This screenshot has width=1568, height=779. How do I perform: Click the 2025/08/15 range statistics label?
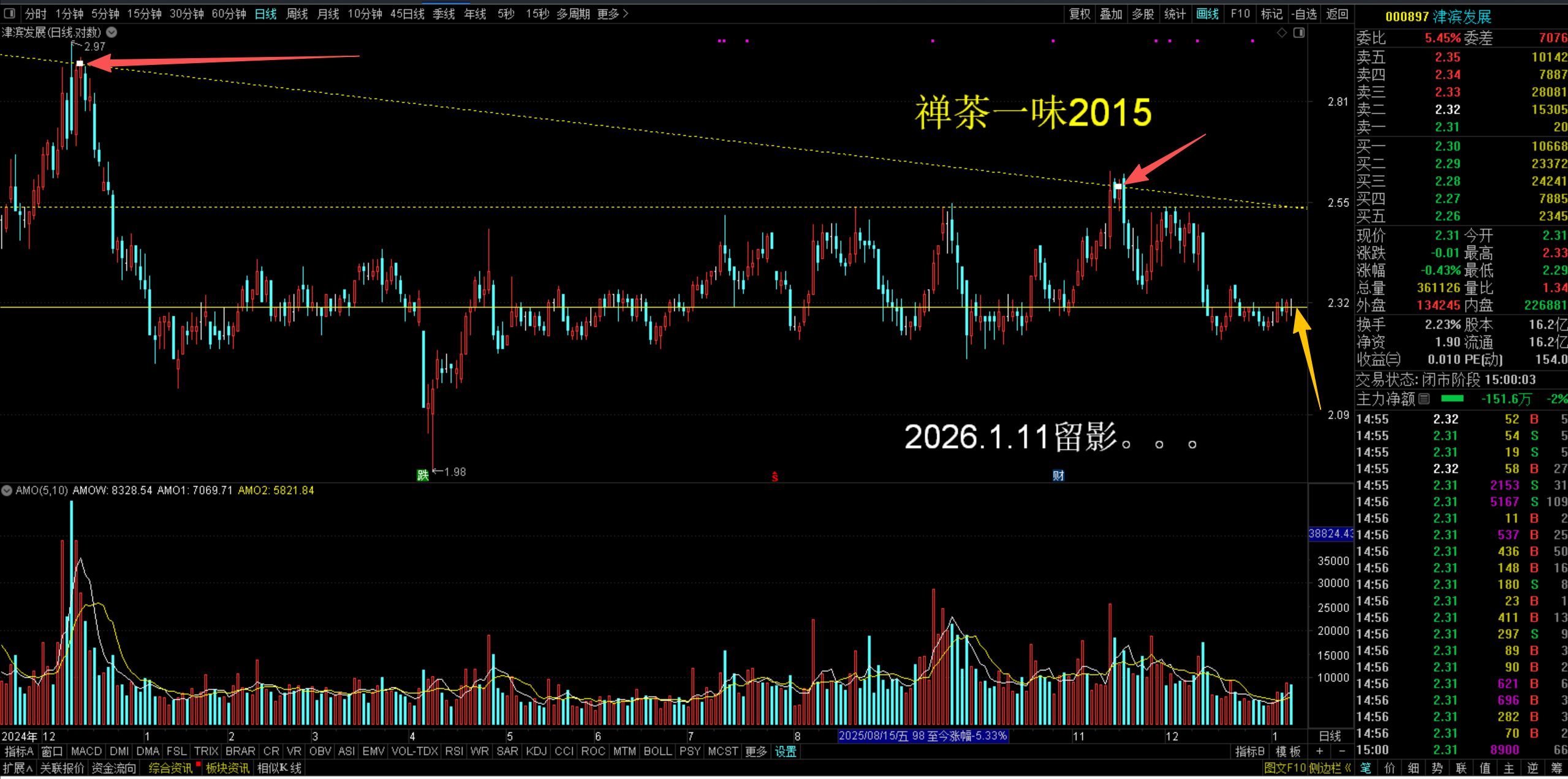pos(922,736)
